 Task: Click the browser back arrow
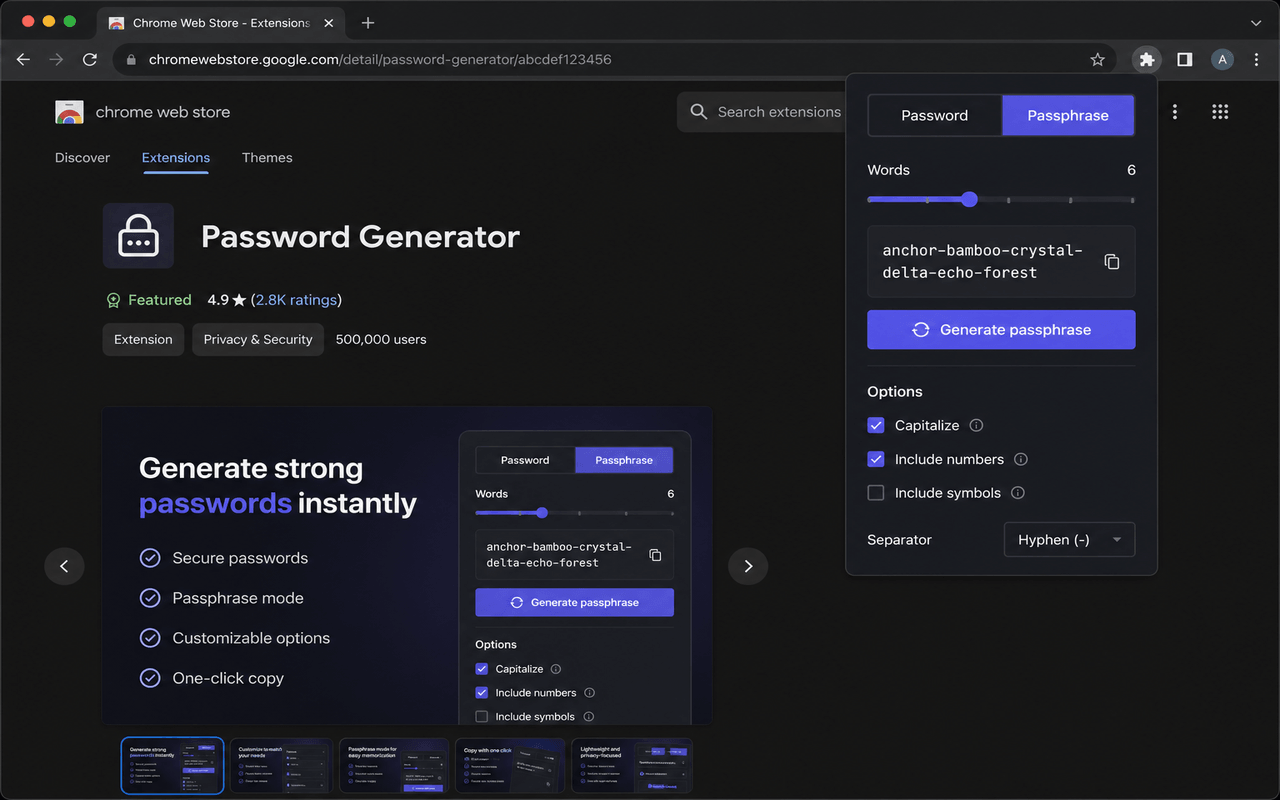click(24, 60)
